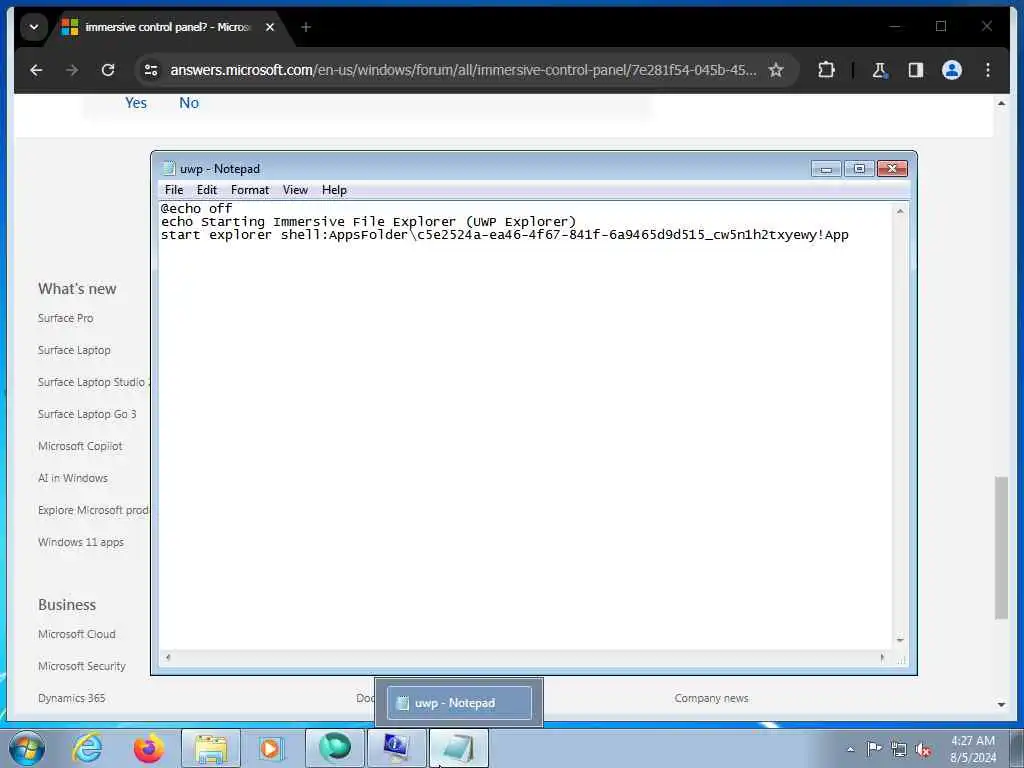Open Surface Laptop Go 3 link
Viewport: 1024px width, 768px height.
pyautogui.click(x=87, y=414)
